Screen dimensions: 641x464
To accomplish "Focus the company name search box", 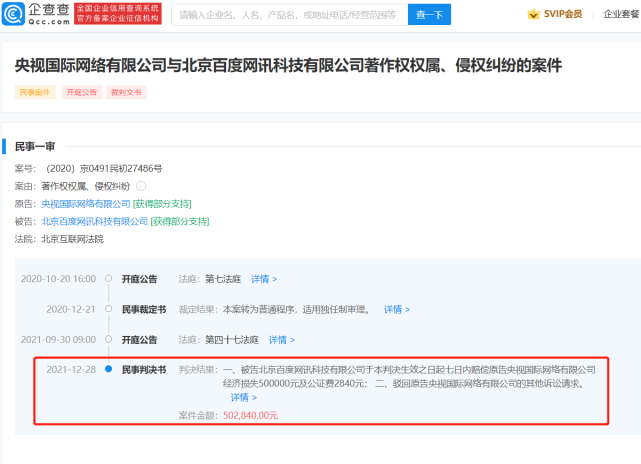I will tap(289, 15).
